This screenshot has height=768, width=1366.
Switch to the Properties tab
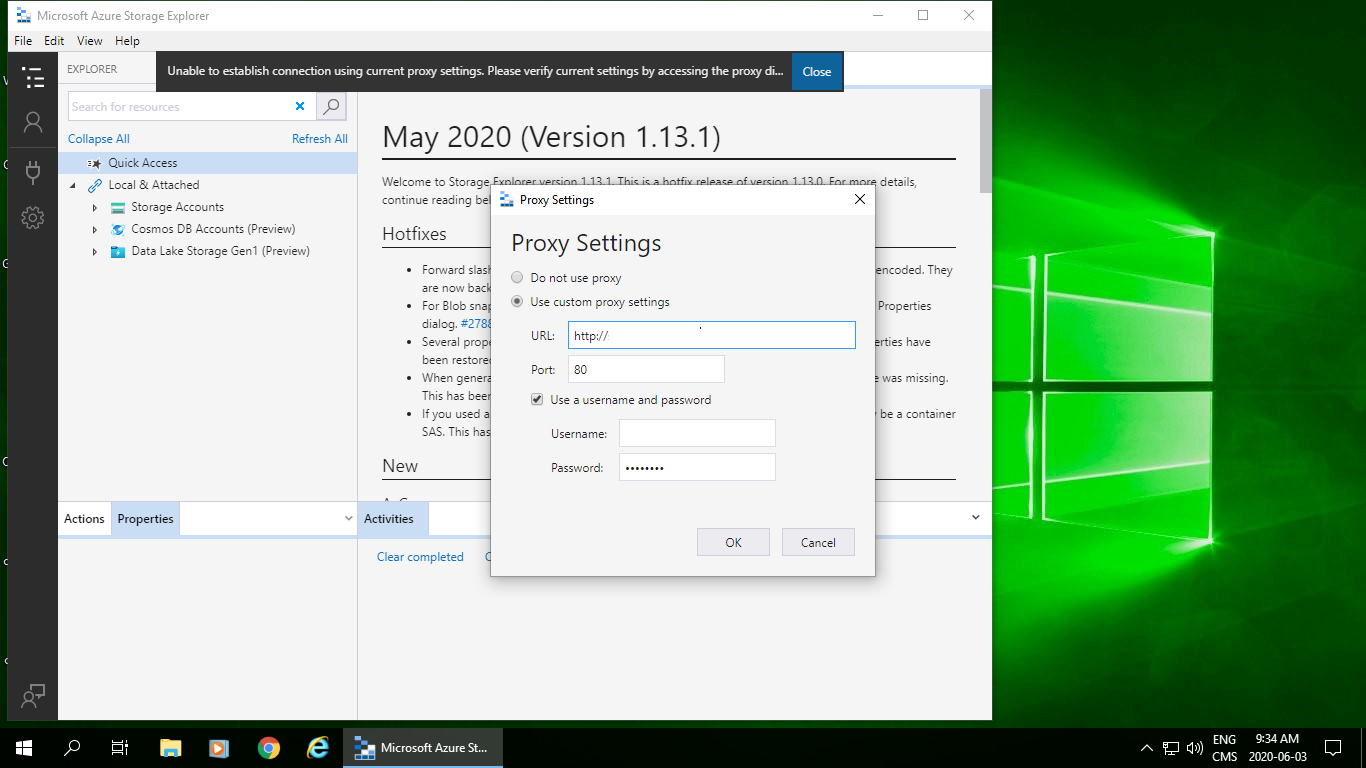tap(145, 519)
